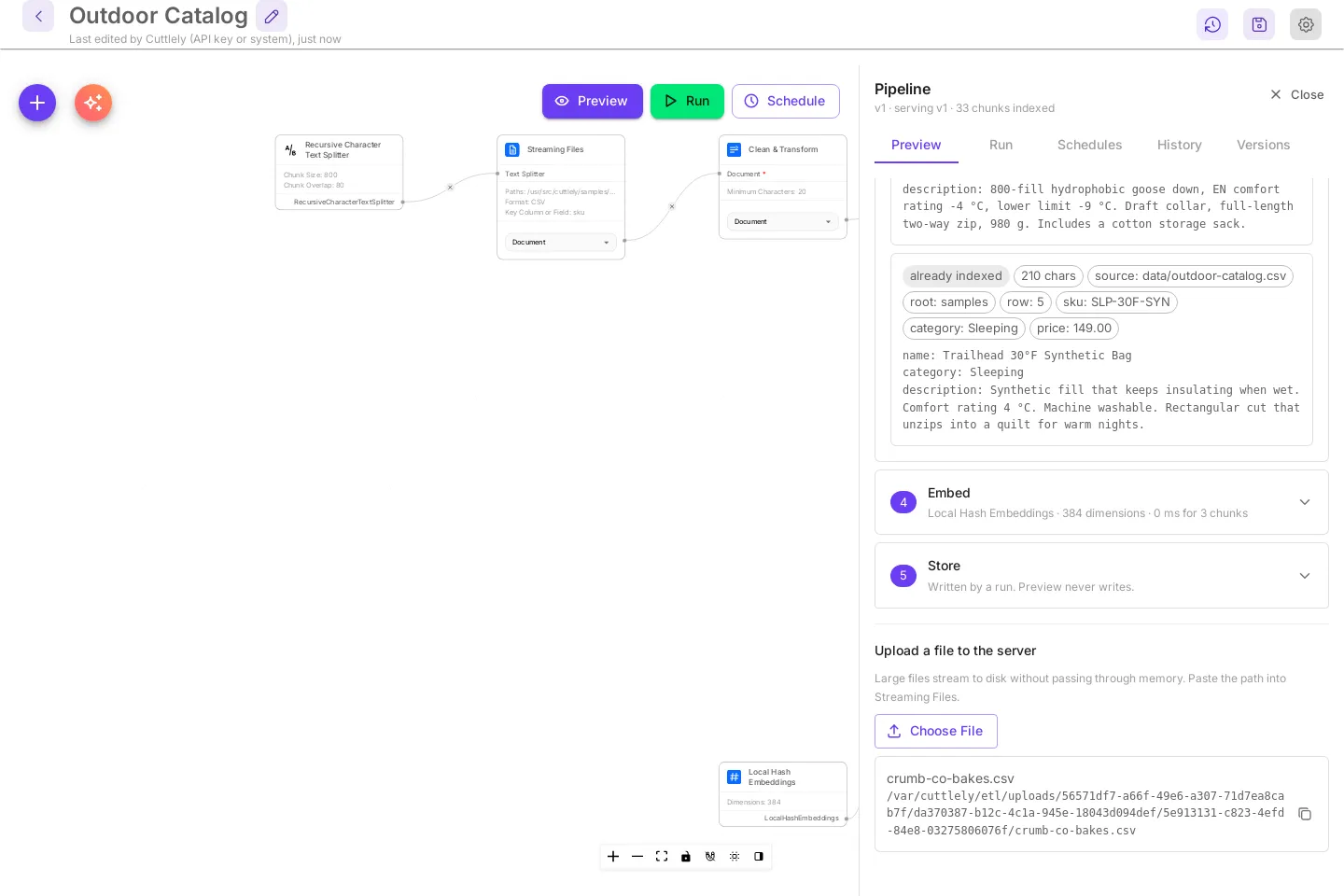Viewport: 1344px width, 896px height.
Task: Select the Preview tab in Pipeline panel
Action: [x=916, y=145]
